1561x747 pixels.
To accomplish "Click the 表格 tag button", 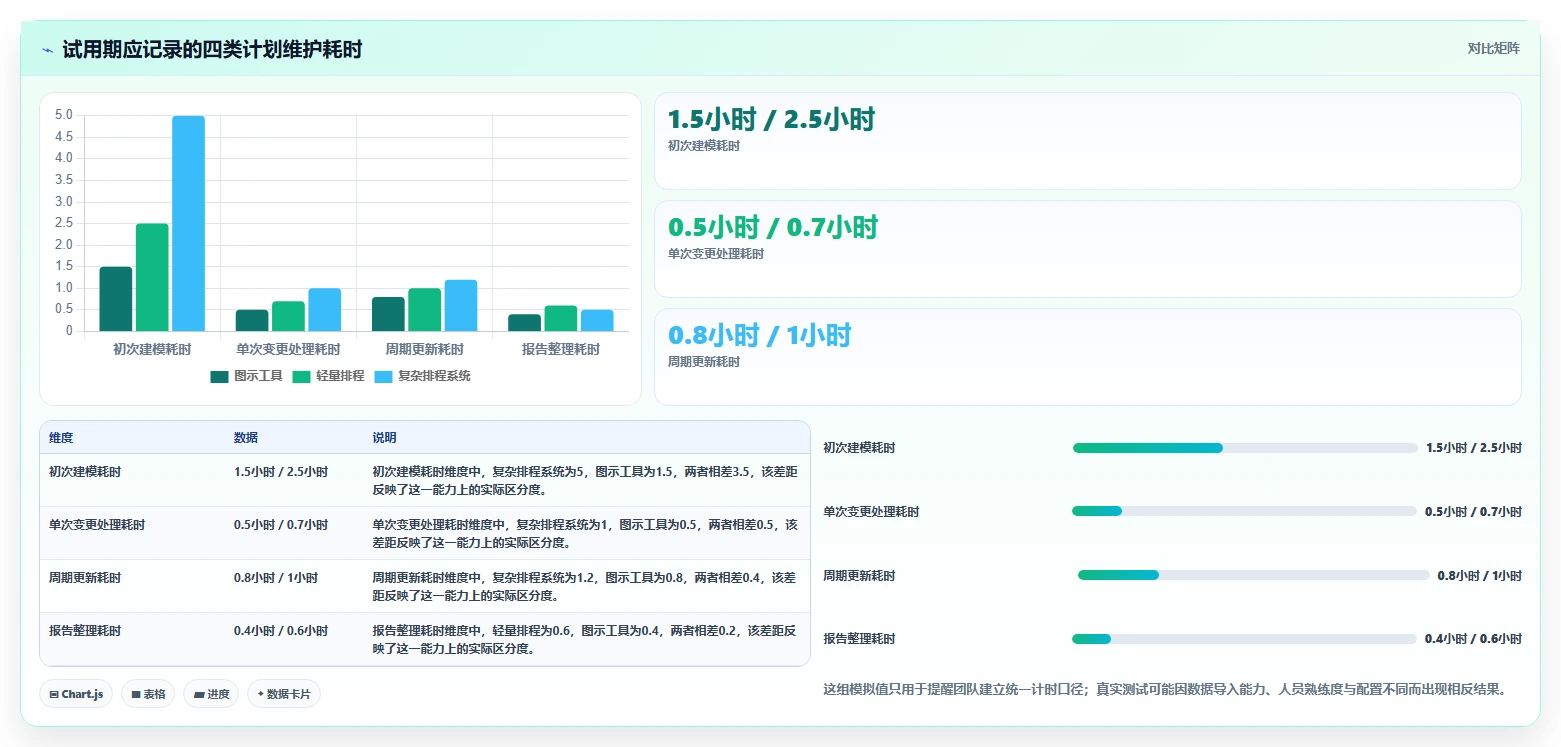I will [148, 694].
